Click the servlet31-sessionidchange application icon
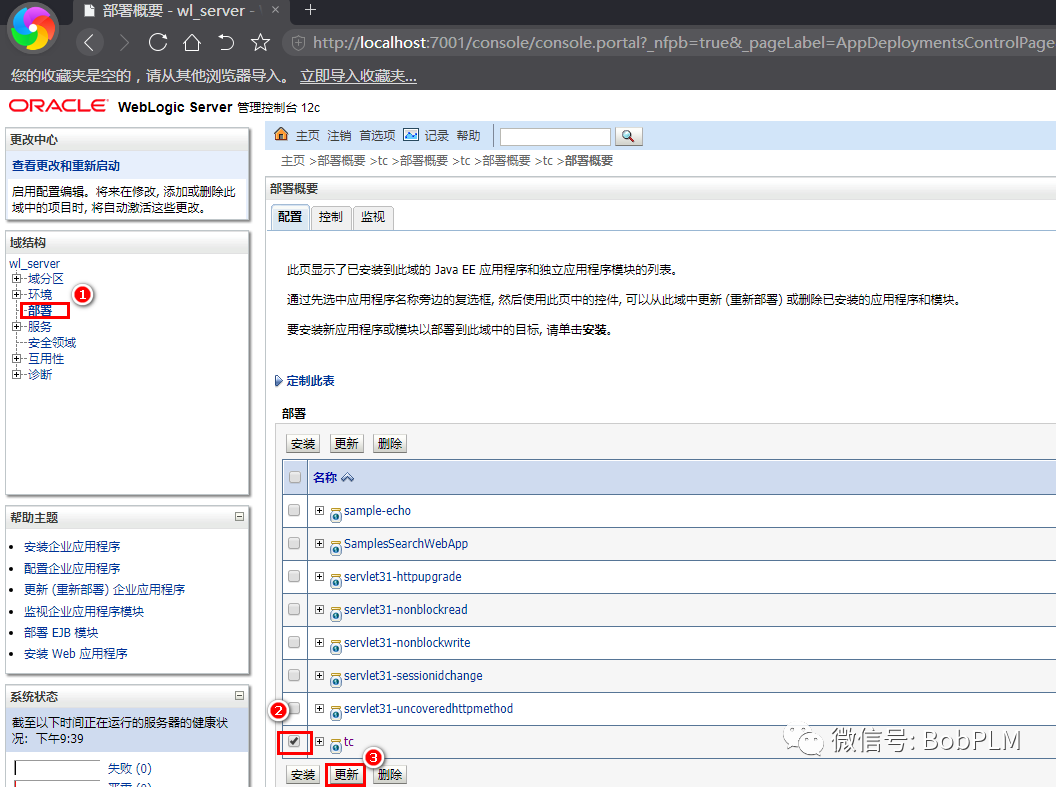The width and height of the screenshot is (1056, 787). [335, 679]
